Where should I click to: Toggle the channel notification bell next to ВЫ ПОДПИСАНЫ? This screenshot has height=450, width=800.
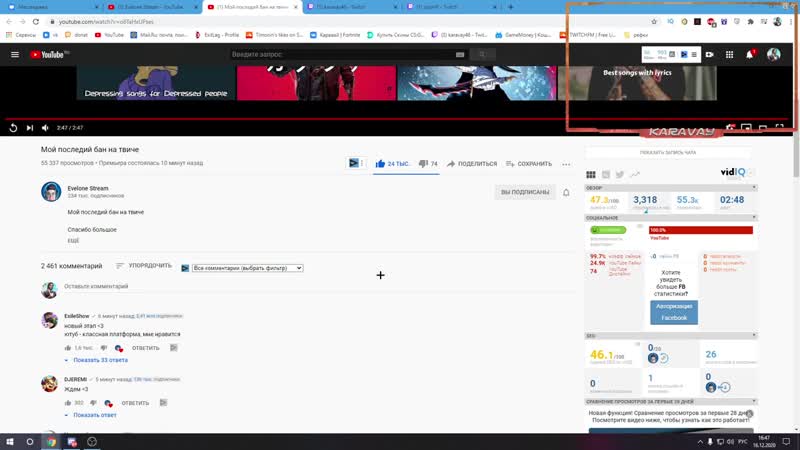point(566,192)
